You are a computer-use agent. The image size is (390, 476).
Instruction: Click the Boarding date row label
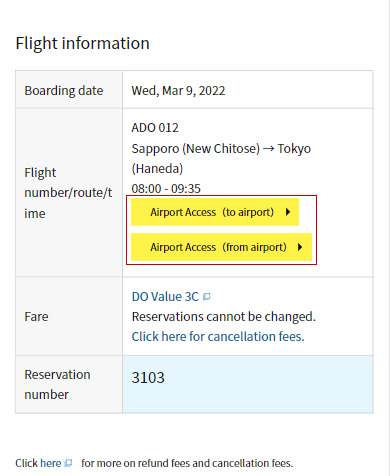(x=64, y=91)
